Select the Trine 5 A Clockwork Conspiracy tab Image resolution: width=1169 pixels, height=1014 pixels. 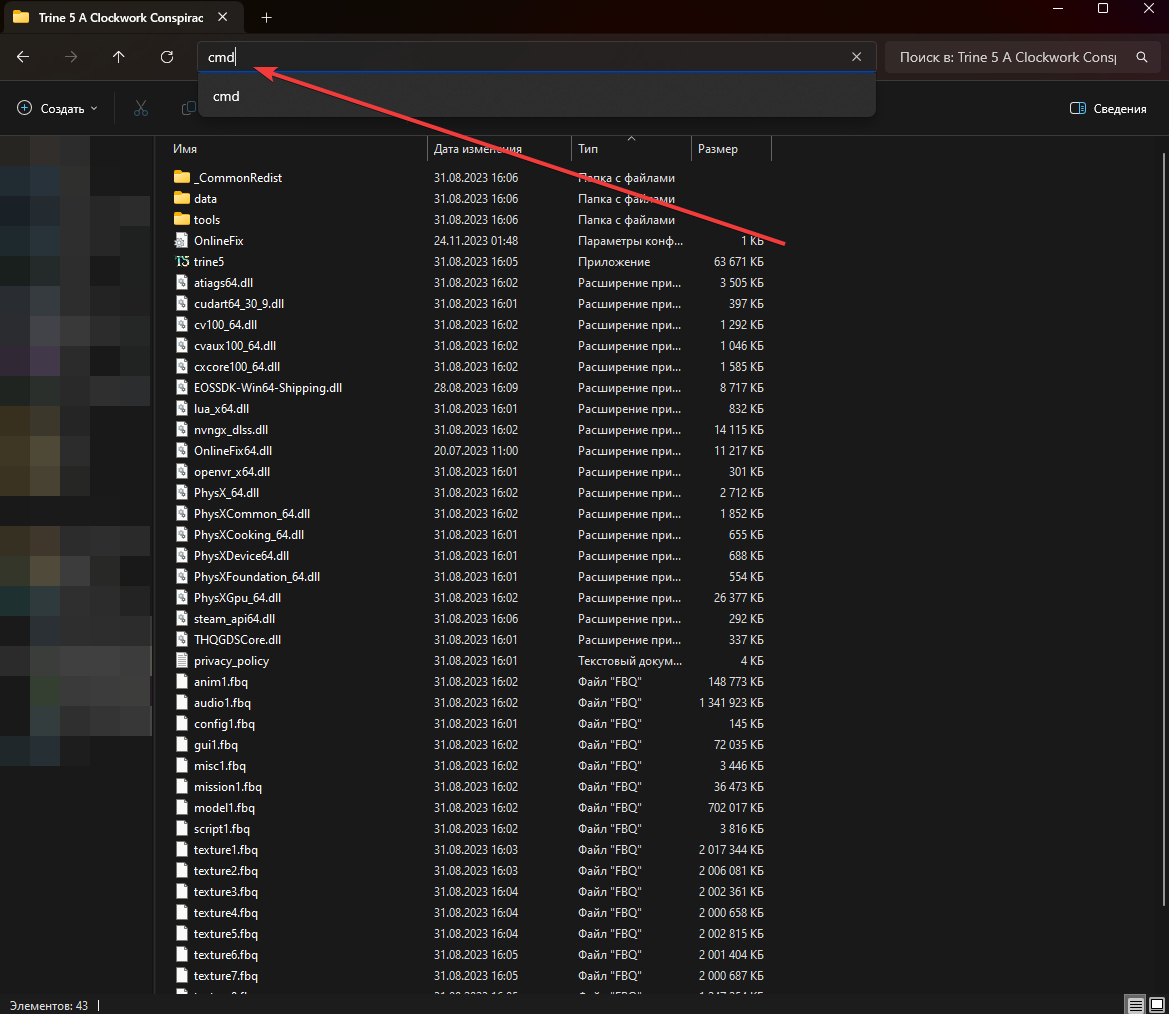tap(122, 17)
